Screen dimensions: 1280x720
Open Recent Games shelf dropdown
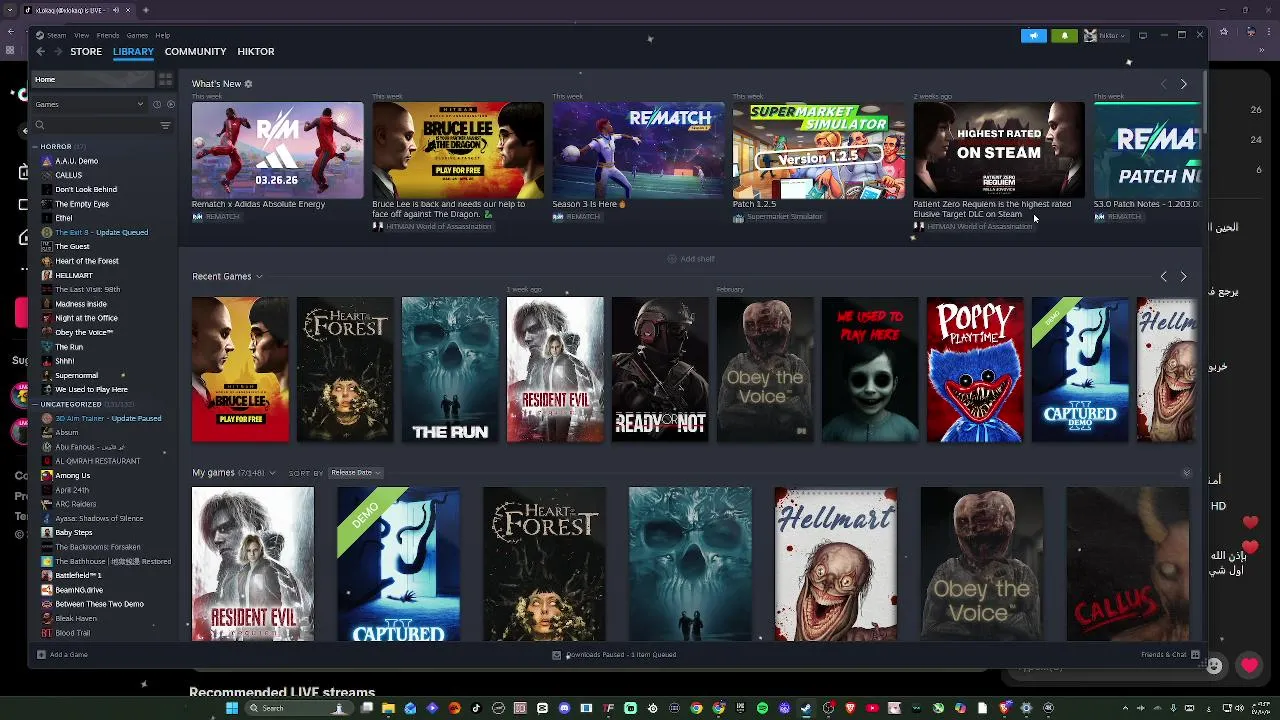click(259, 277)
